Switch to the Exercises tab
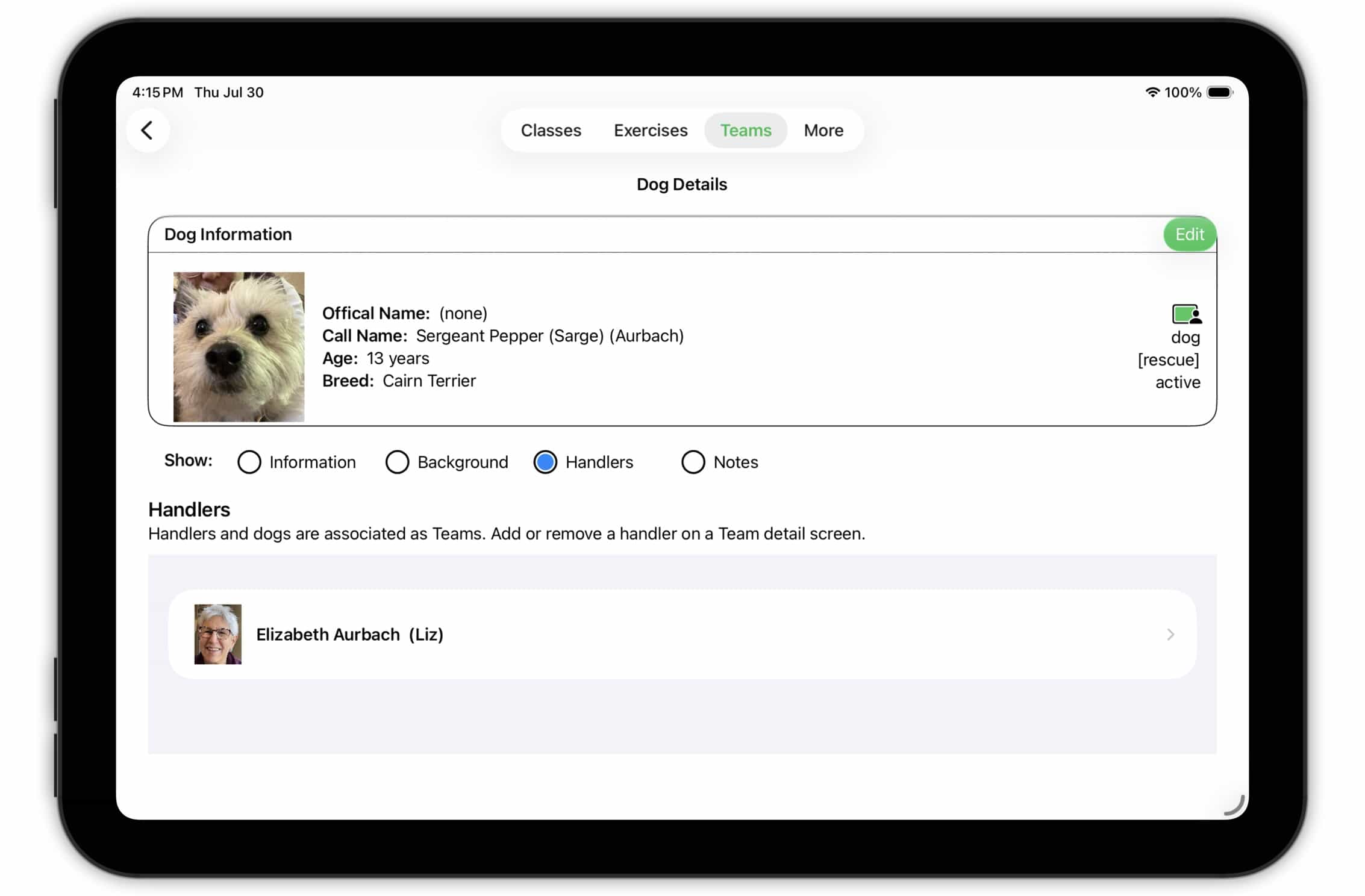 (651, 130)
